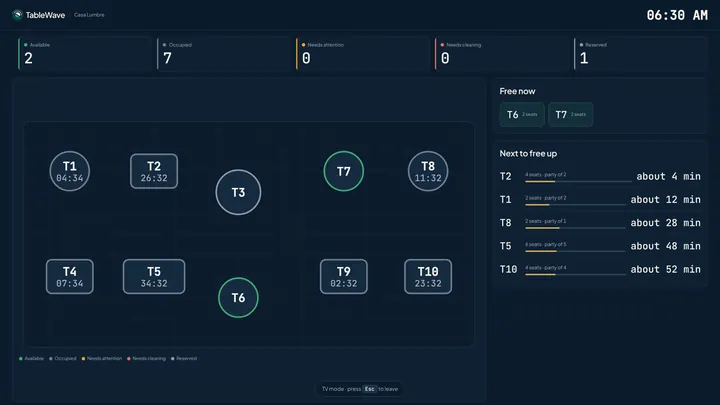
Task: Open the Reserved count card
Action: click(x=640, y=54)
